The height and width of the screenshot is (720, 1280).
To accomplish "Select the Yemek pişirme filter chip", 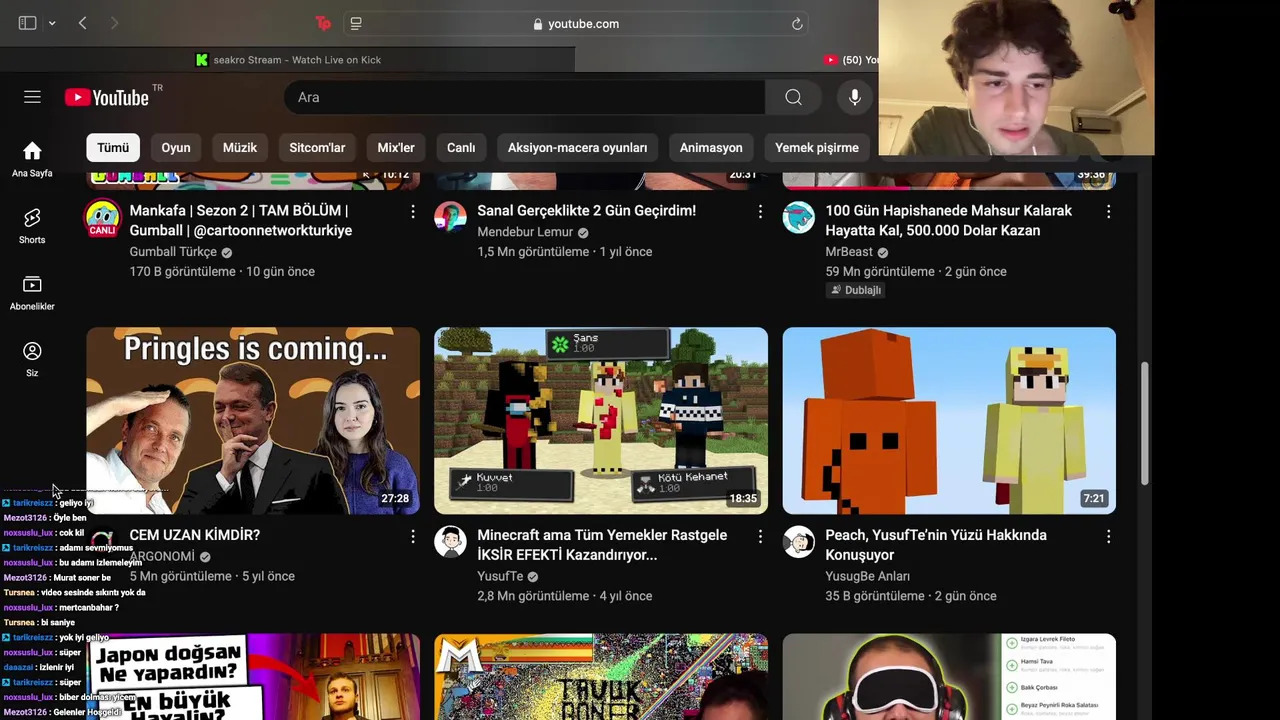I will [817, 147].
